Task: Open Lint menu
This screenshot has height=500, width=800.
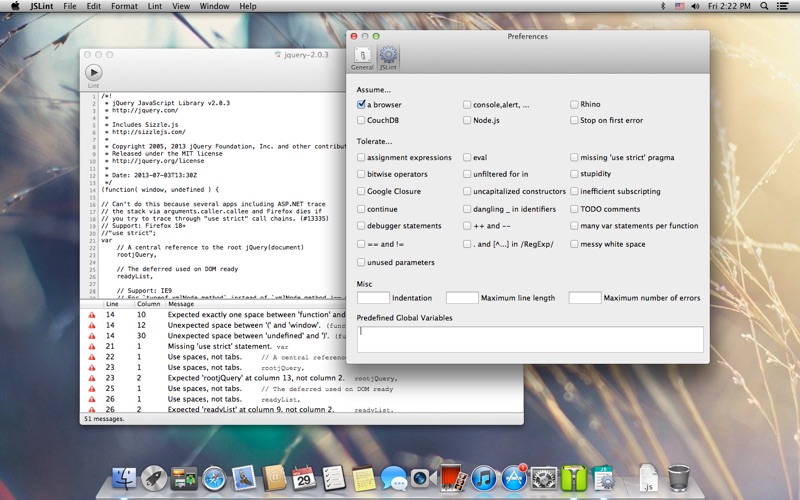Action: pos(155,6)
